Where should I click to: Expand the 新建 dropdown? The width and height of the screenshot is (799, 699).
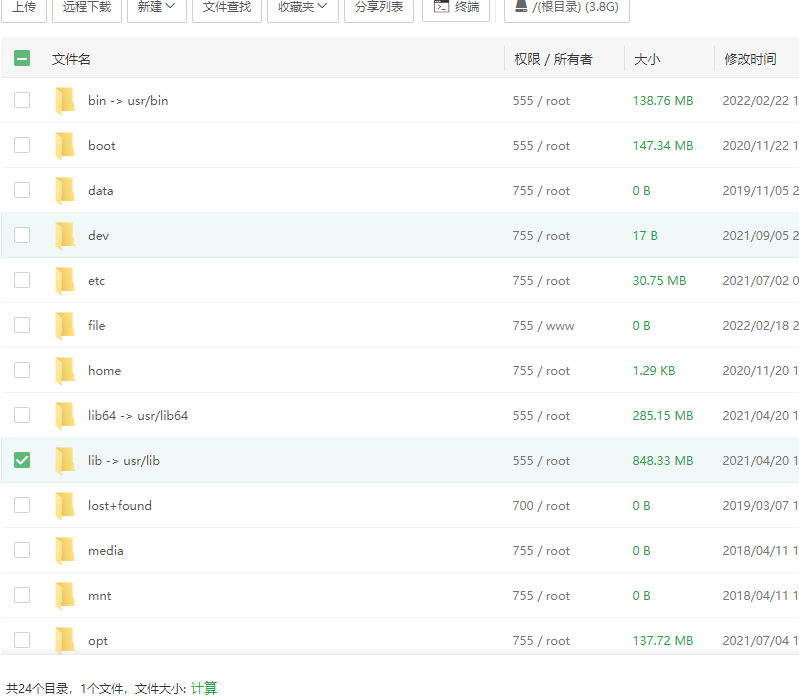[x=156, y=7]
